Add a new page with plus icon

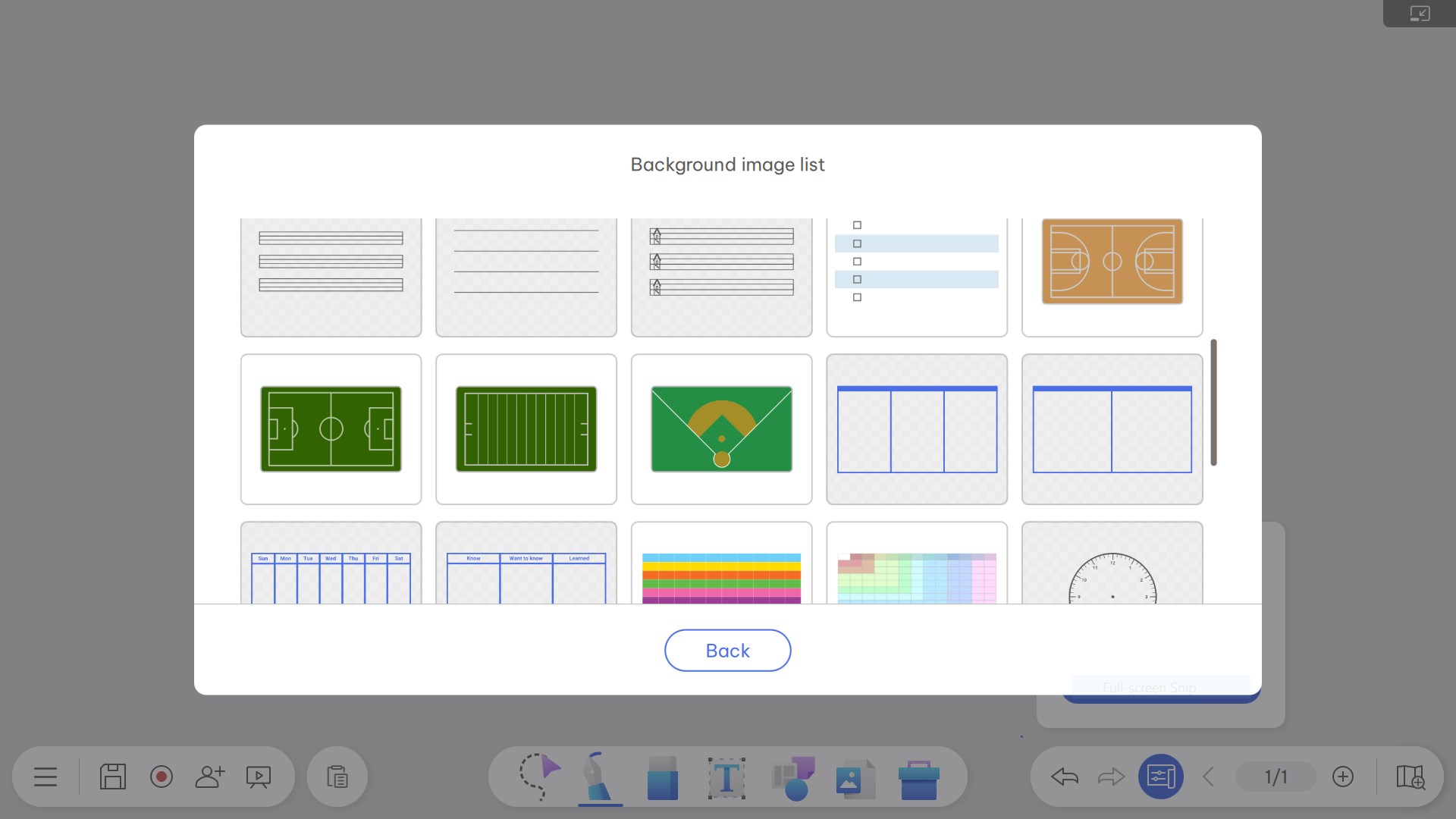pos(1342,777)
